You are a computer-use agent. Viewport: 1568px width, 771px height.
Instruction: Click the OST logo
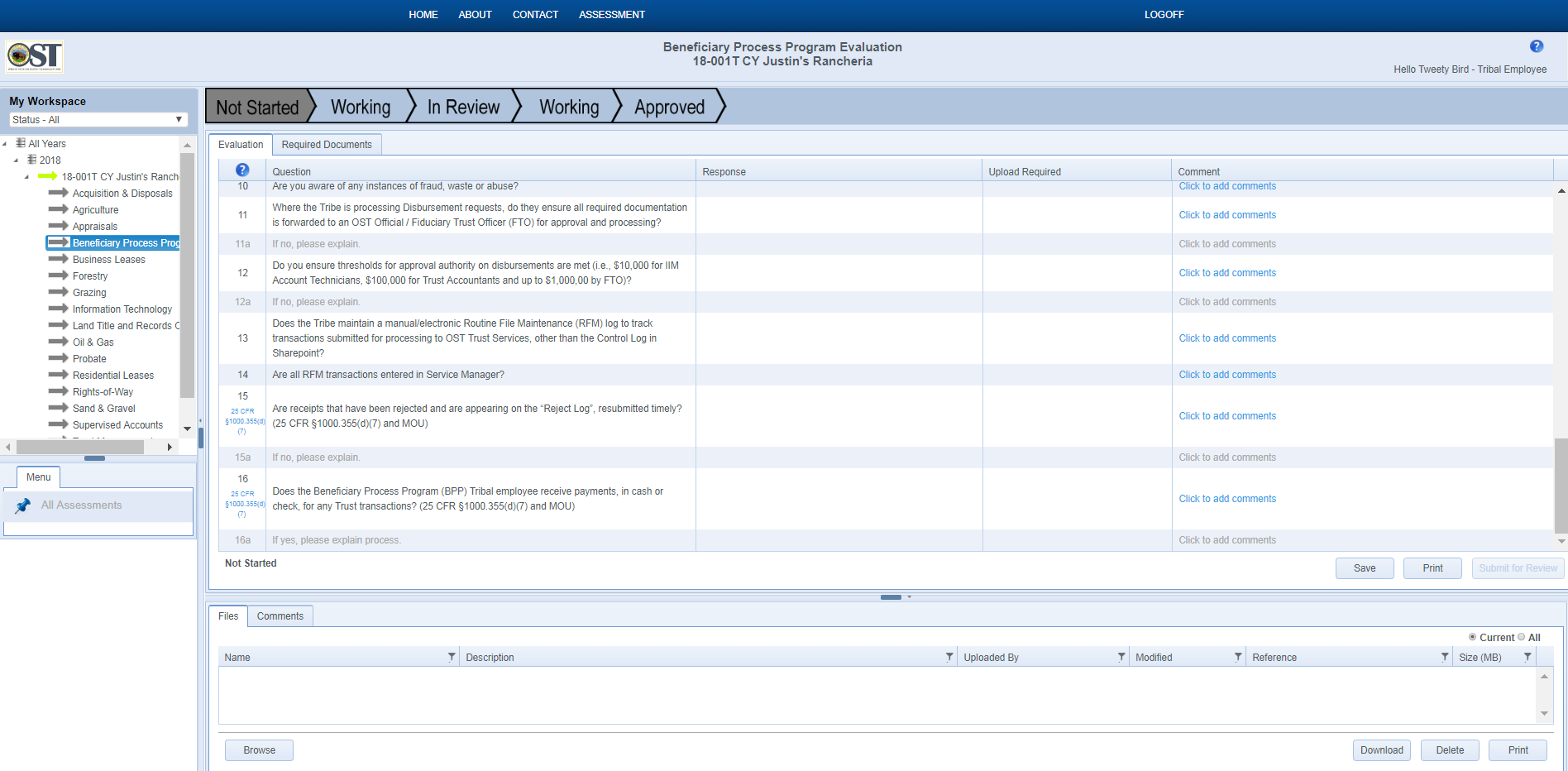tap(35, 56)
